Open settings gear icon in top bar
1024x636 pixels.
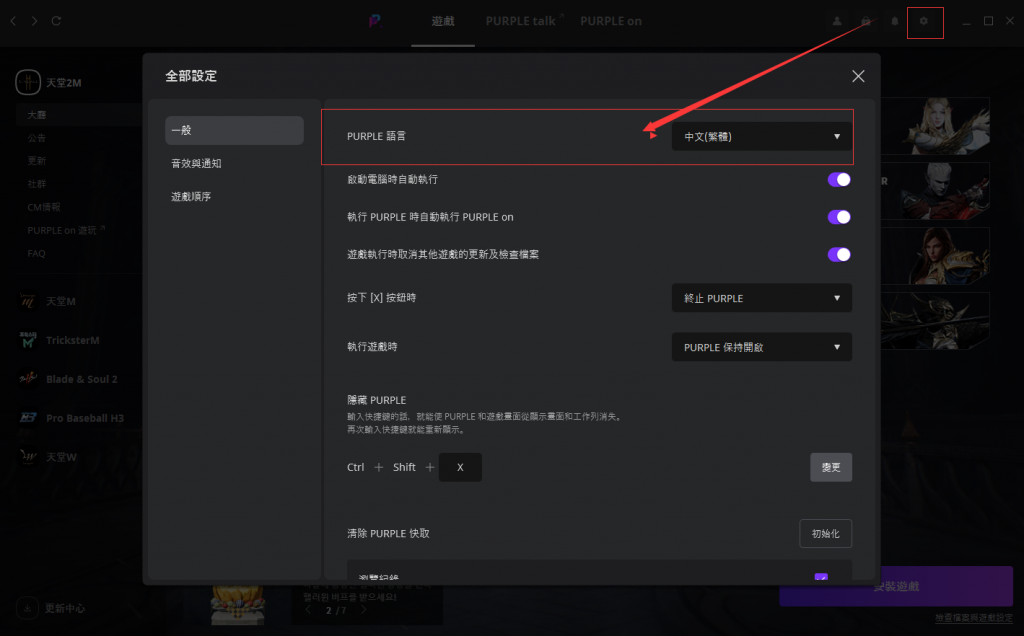(923, 22)
